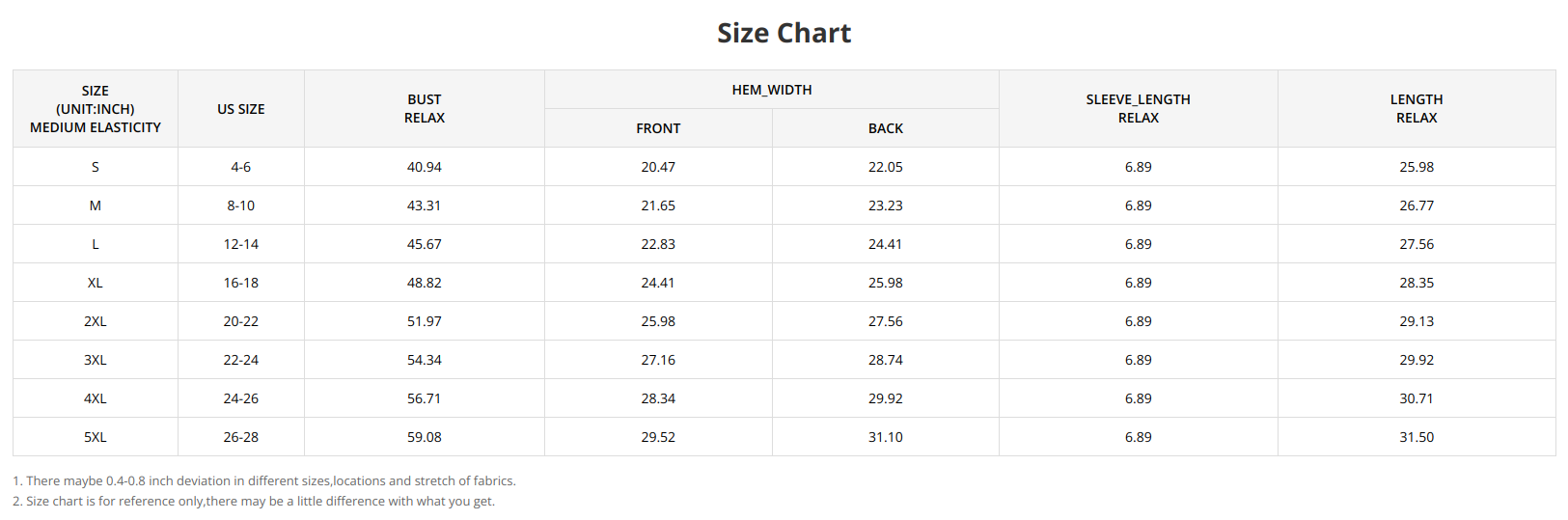Click the reference-only note line
The image size is (1568, 520).
coord(254,501)
